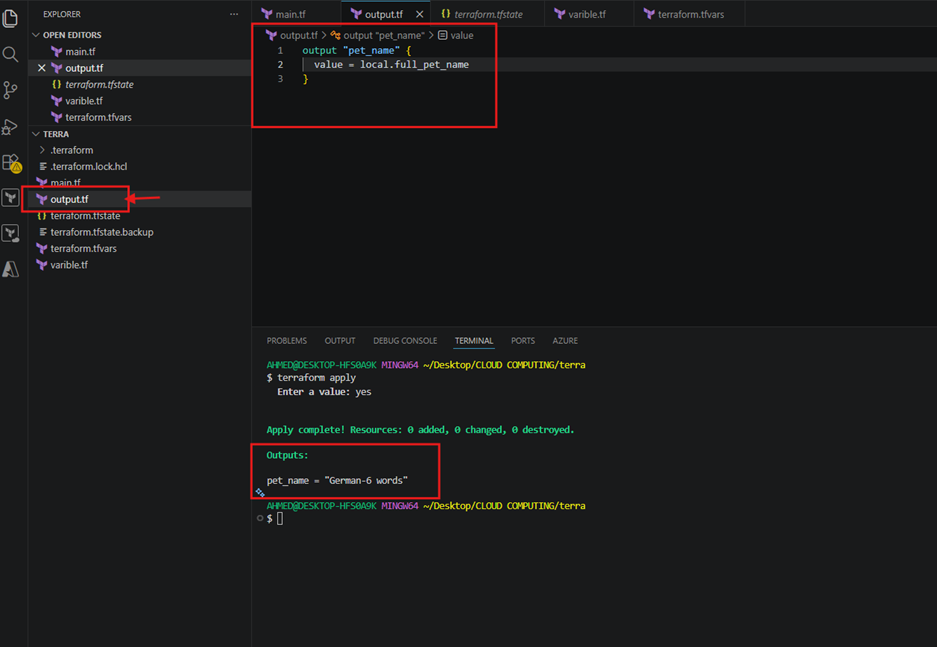Click the code 'local.full_pet_name' in editor
Screen dimensions: 937x647
click(x=414, y=65)
